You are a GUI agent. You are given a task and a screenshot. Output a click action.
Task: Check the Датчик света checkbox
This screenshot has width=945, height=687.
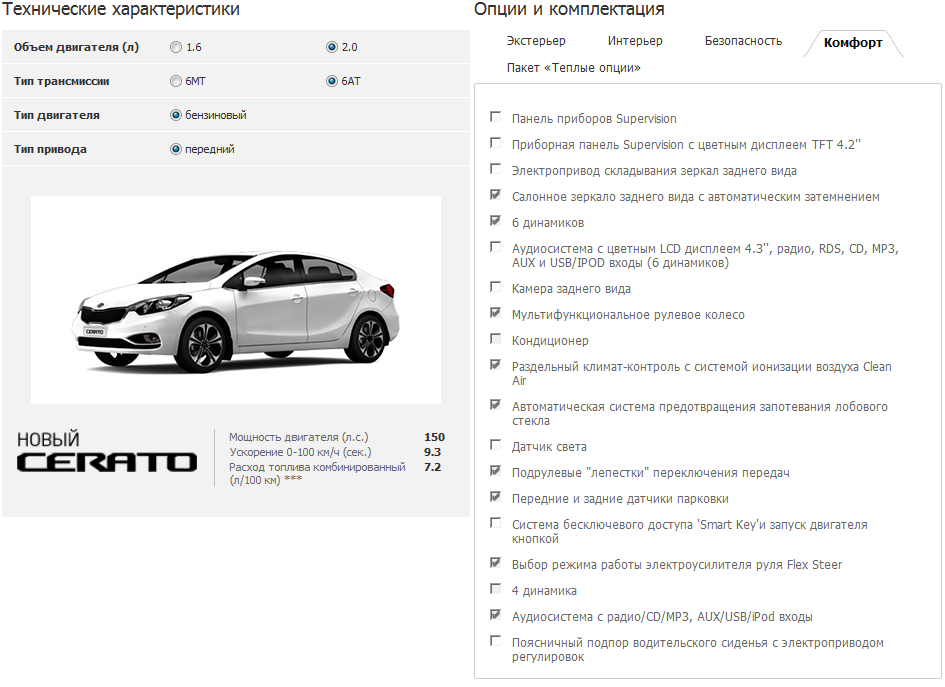point(495,445)
